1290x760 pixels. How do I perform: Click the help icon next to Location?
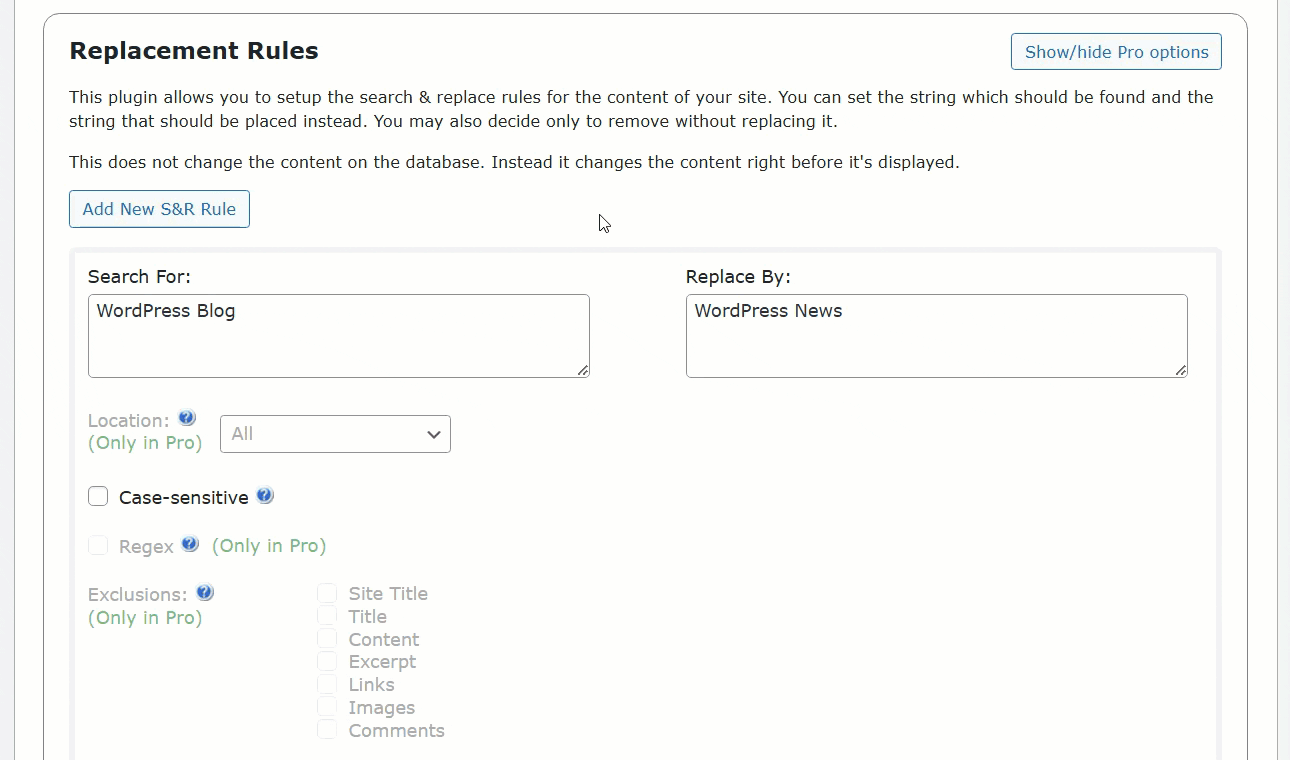186,418
